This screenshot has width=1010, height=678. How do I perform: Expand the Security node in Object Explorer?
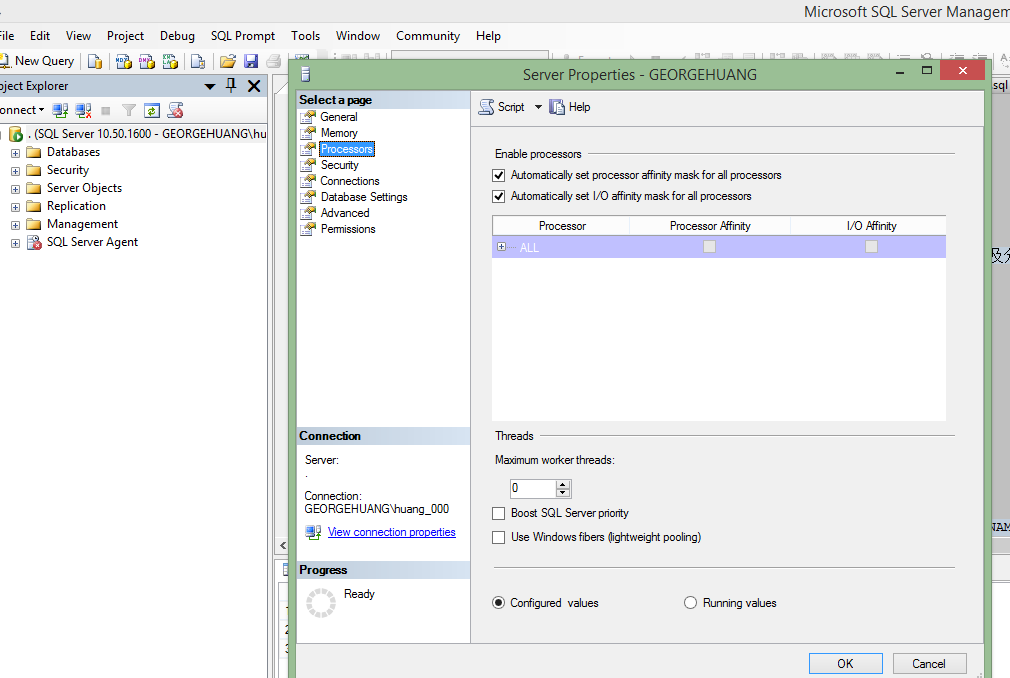[x=15, y=171]
